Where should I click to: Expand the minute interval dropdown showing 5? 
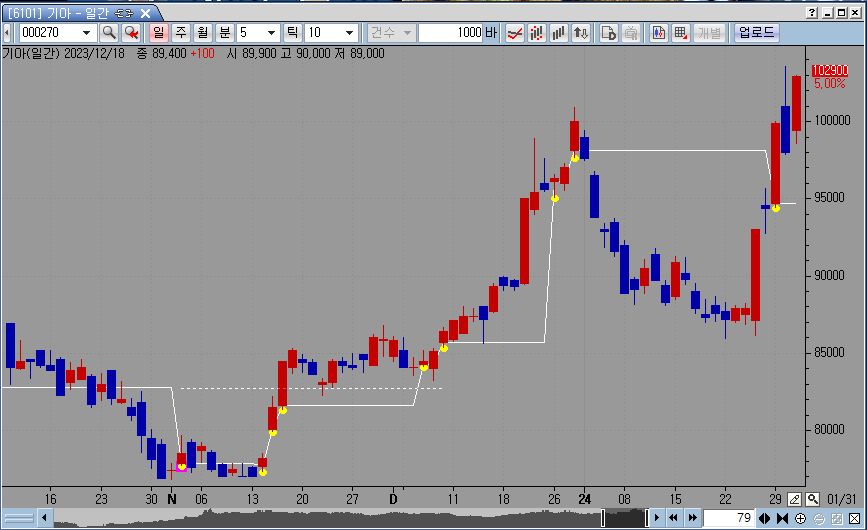click(x=272, y=33)
